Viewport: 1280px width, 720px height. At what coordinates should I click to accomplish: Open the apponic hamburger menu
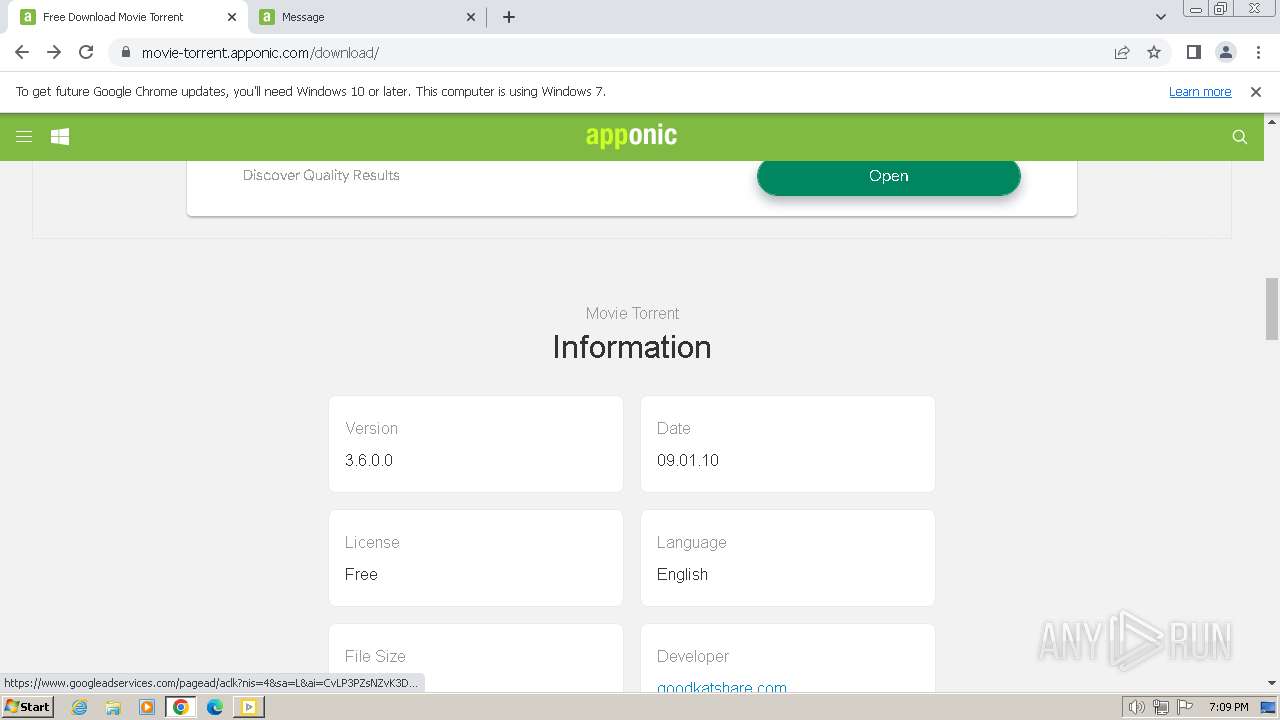coord(24,137)
